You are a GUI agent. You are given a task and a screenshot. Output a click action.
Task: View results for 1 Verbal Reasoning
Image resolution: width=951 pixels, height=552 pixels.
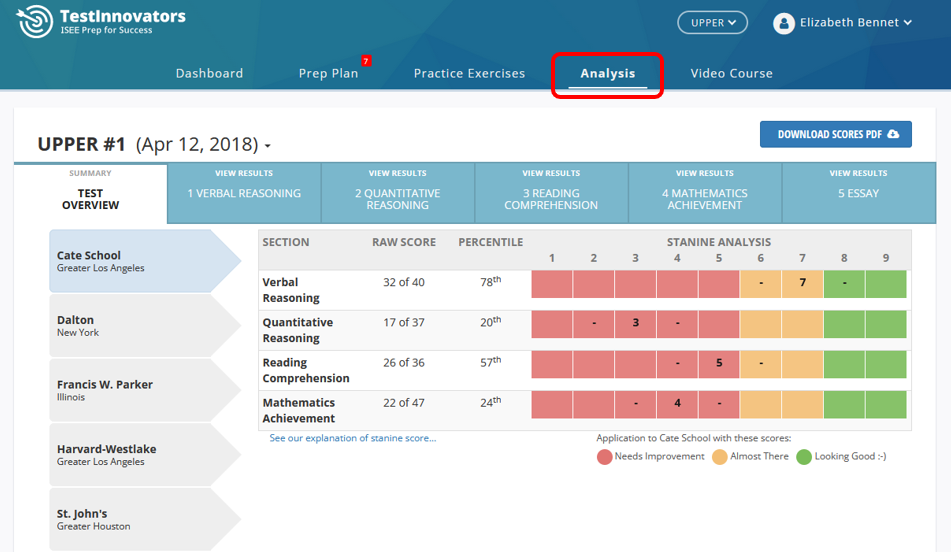coord(244,193)
